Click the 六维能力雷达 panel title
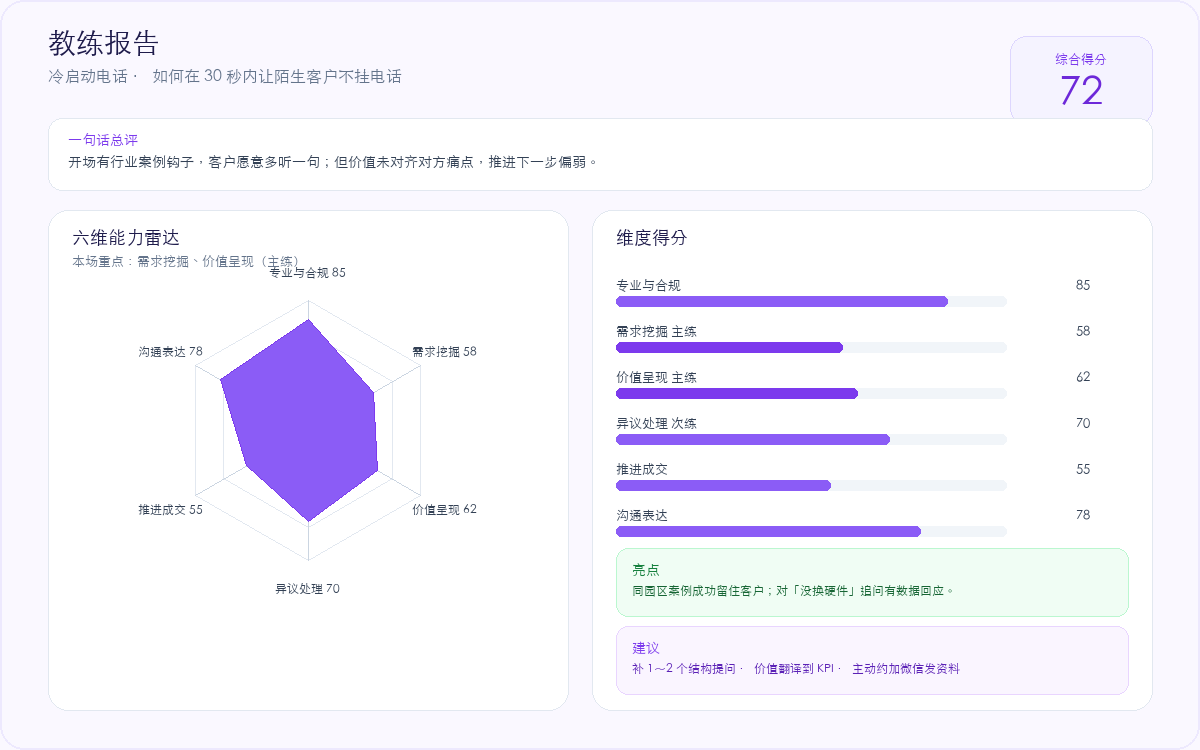 pyautogui.click(x=126, y=238)
